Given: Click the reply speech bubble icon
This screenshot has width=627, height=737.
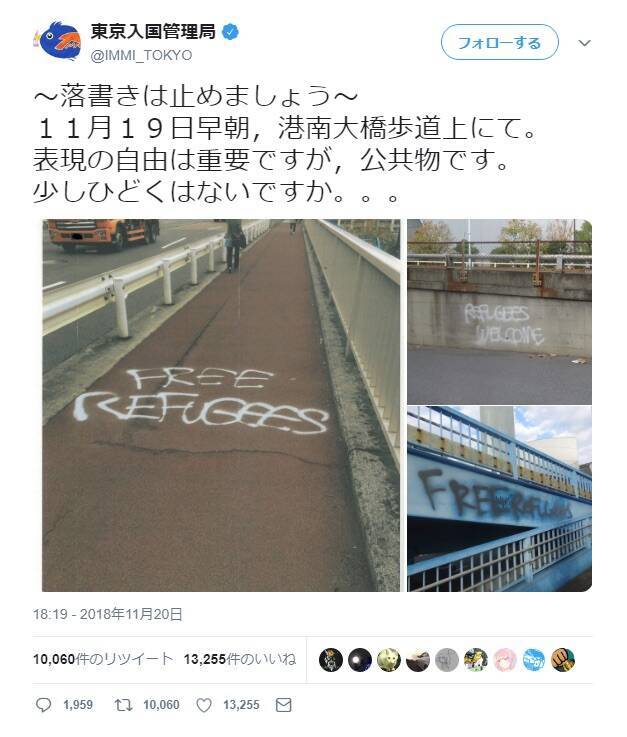Looking at the screenshot, I should coord(44,705).
